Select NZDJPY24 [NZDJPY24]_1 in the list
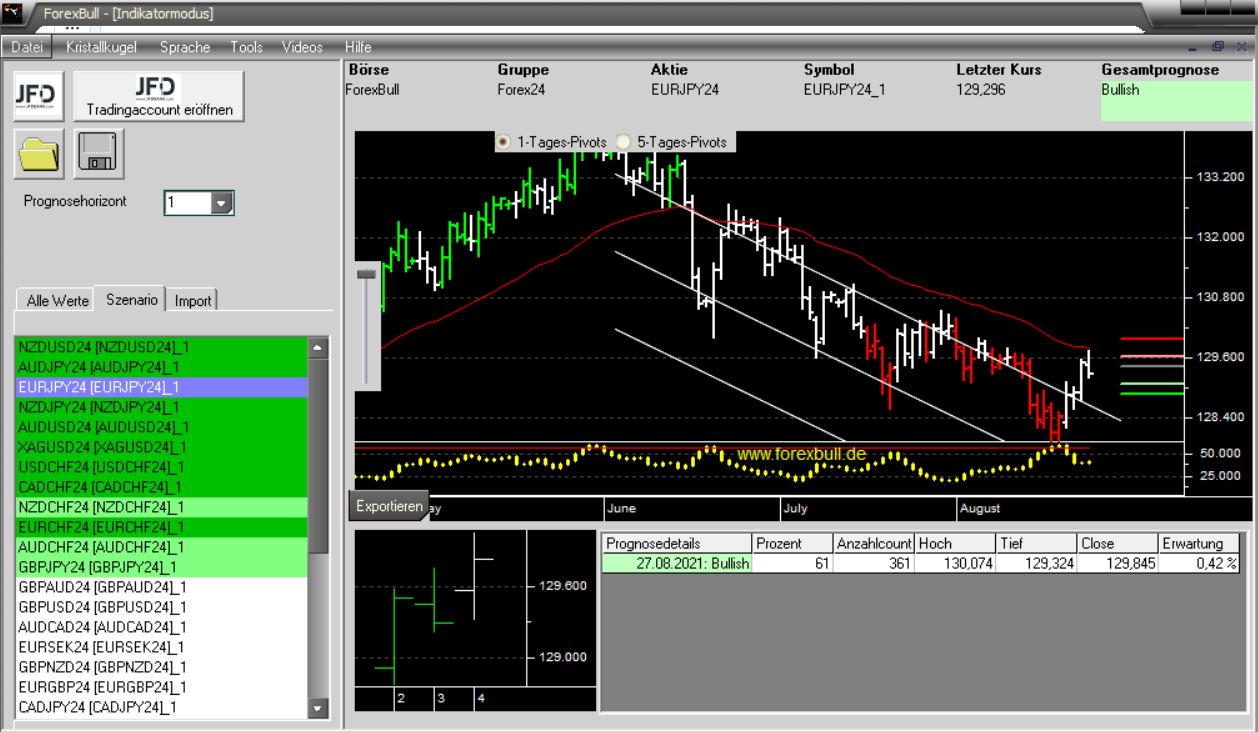The width and height of the screenshot is (1258, 732). (x=161, y=407)
